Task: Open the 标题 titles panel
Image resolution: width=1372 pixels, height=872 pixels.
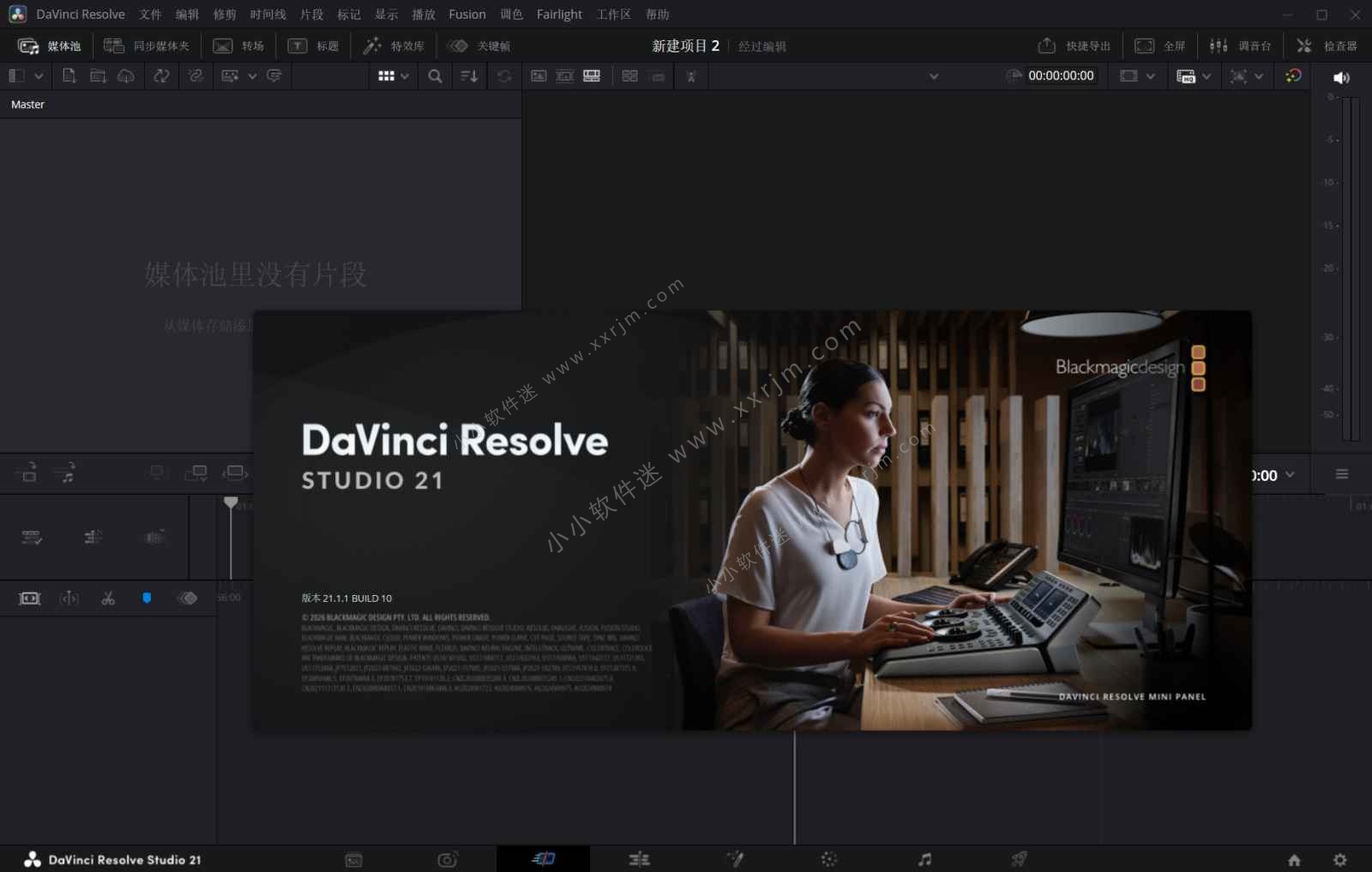Action: (313, 46)
